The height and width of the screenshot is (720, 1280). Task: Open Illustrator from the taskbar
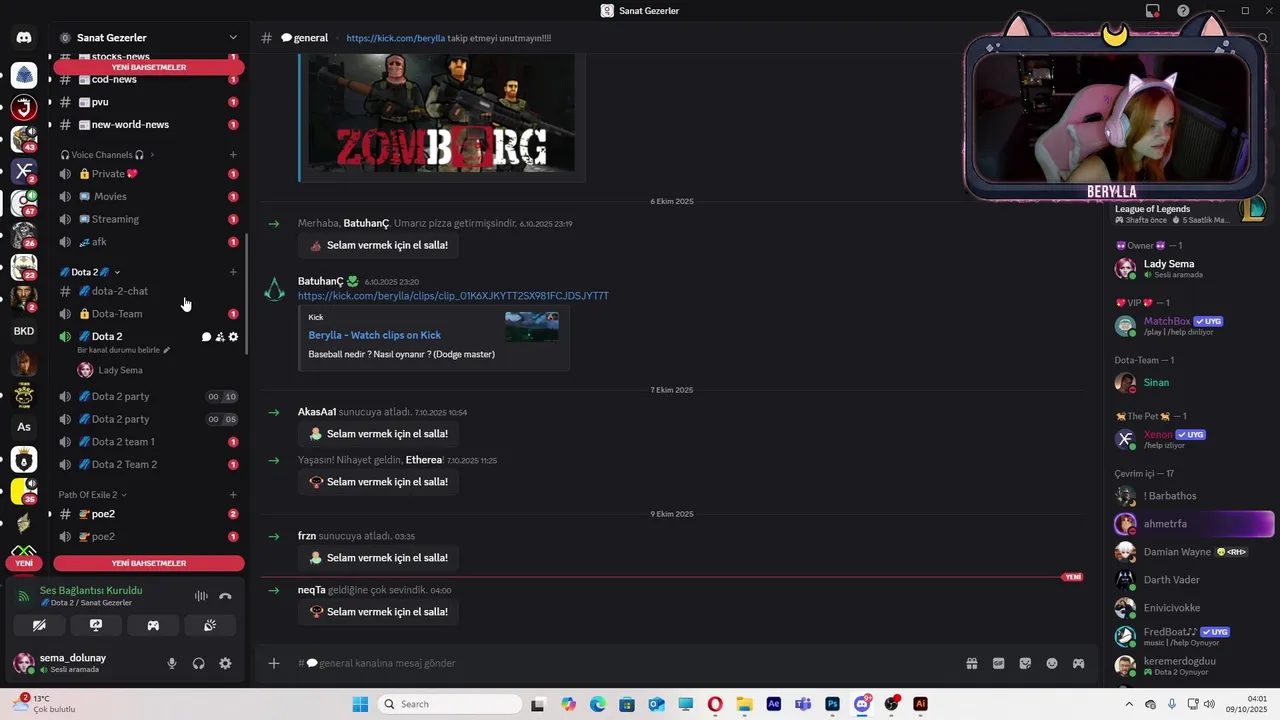[x=920, y=704]
